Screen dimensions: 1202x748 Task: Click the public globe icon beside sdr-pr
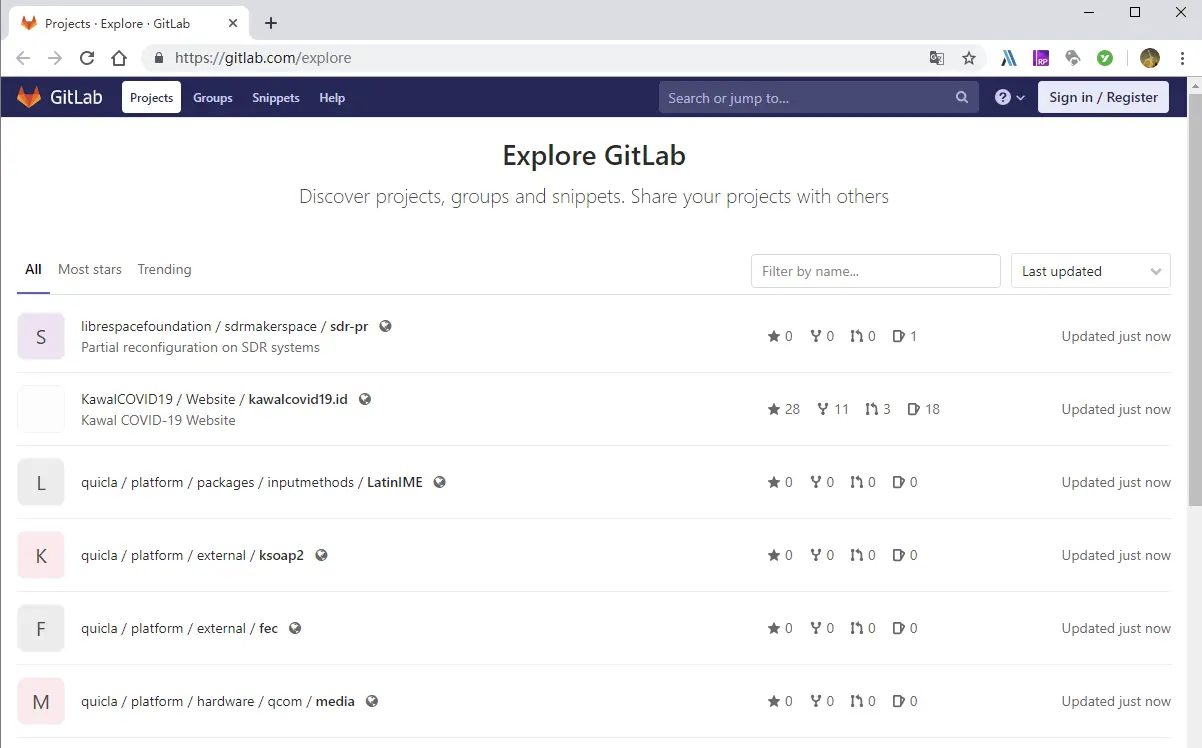coord(385,326)
